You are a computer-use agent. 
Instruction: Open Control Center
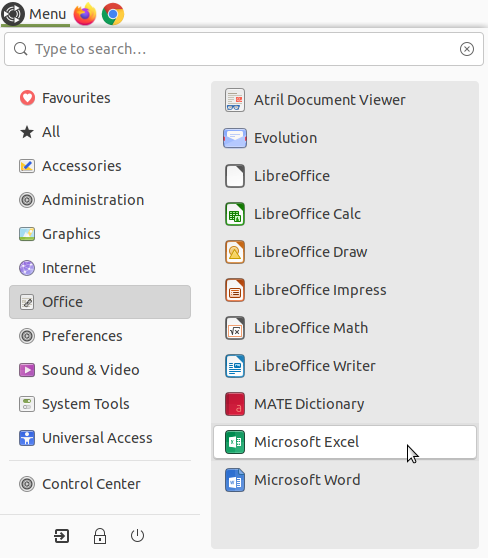click(x=100, y=484)
